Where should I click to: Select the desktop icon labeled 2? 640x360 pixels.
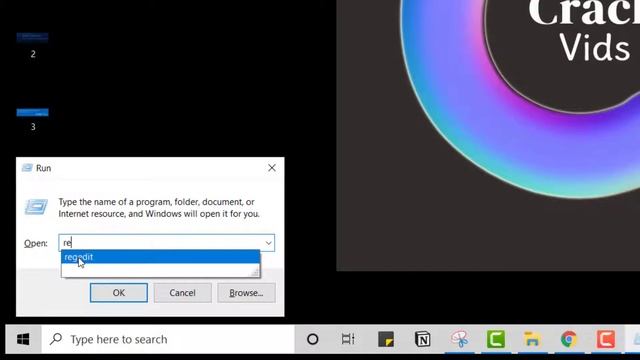point(33,45)
